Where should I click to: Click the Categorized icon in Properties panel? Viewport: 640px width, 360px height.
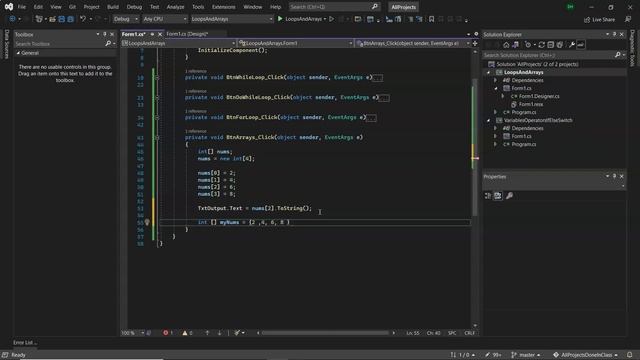point(488,196)
